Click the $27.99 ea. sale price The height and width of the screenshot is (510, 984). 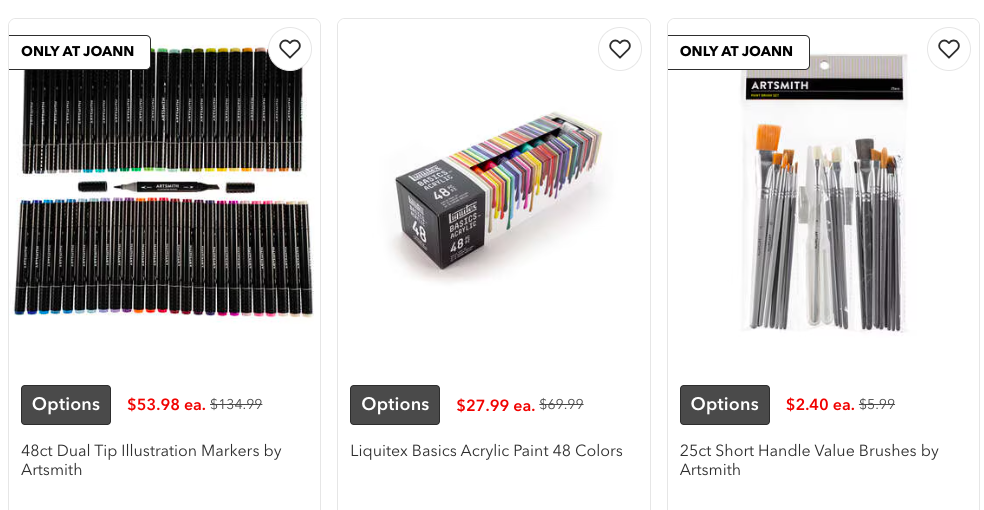[495, 405]
